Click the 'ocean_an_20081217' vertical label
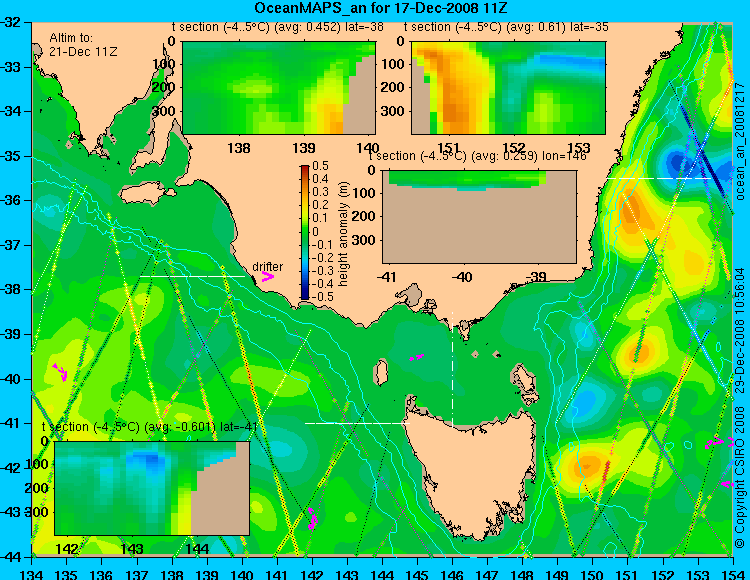 pyautogui.click(x=740, y=141)
